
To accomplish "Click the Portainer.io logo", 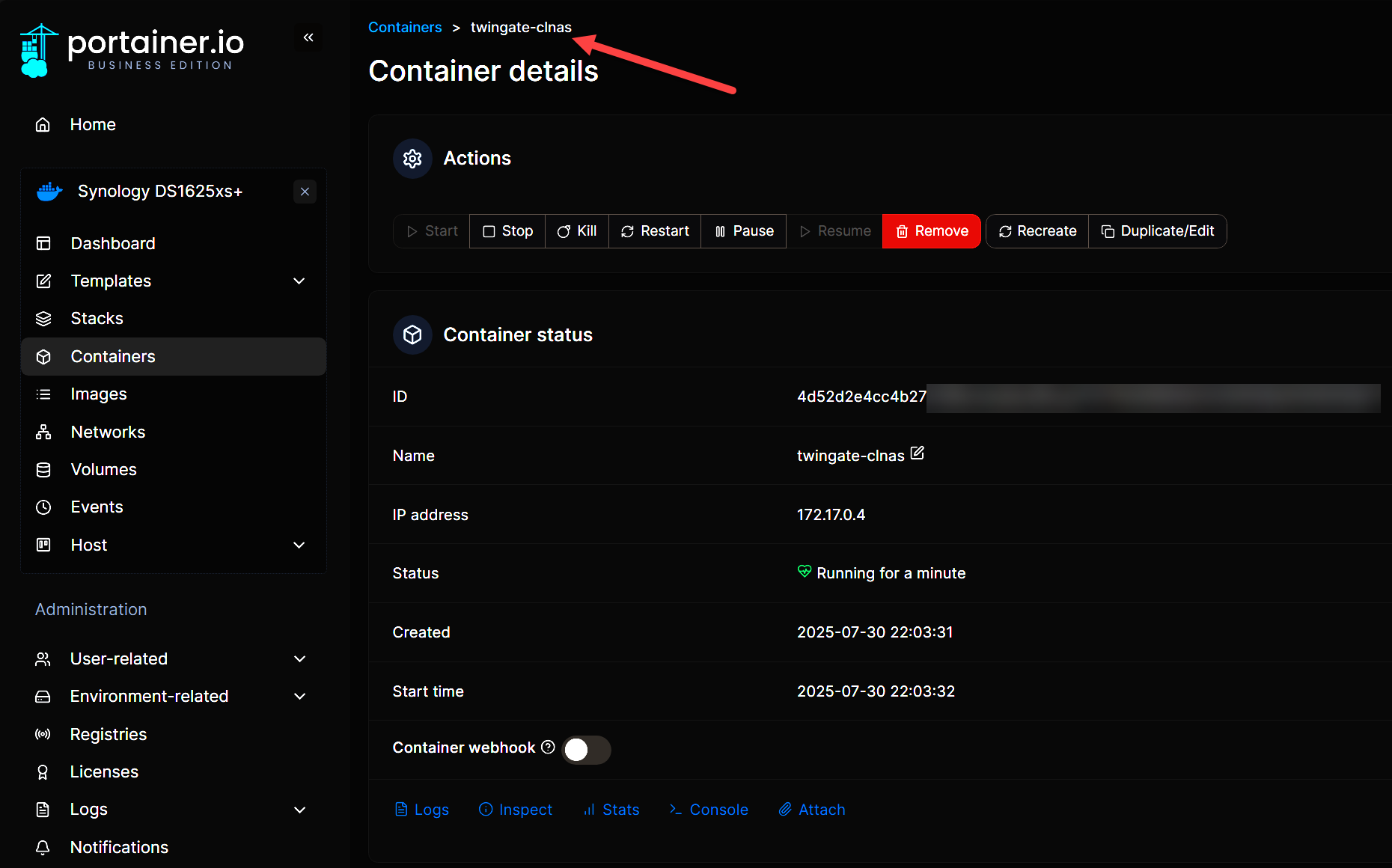I will 132,50.
